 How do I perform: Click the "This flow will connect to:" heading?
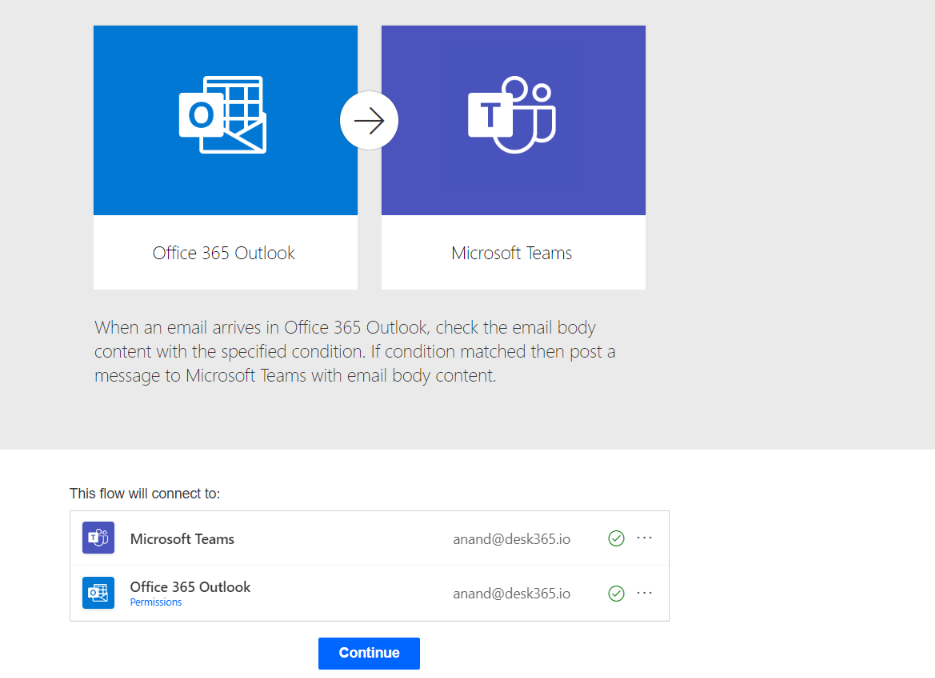coord(144,493)
